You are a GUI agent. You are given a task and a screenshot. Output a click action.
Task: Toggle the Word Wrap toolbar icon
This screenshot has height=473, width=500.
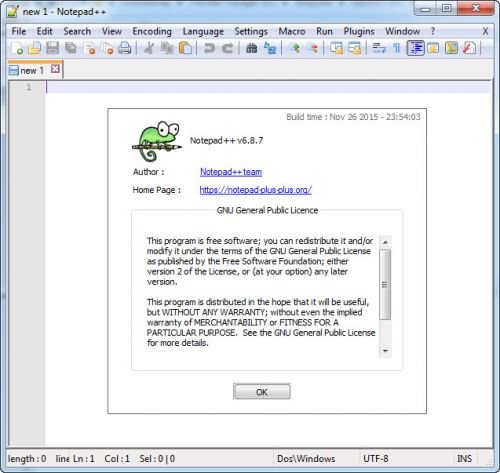(379, 48)
